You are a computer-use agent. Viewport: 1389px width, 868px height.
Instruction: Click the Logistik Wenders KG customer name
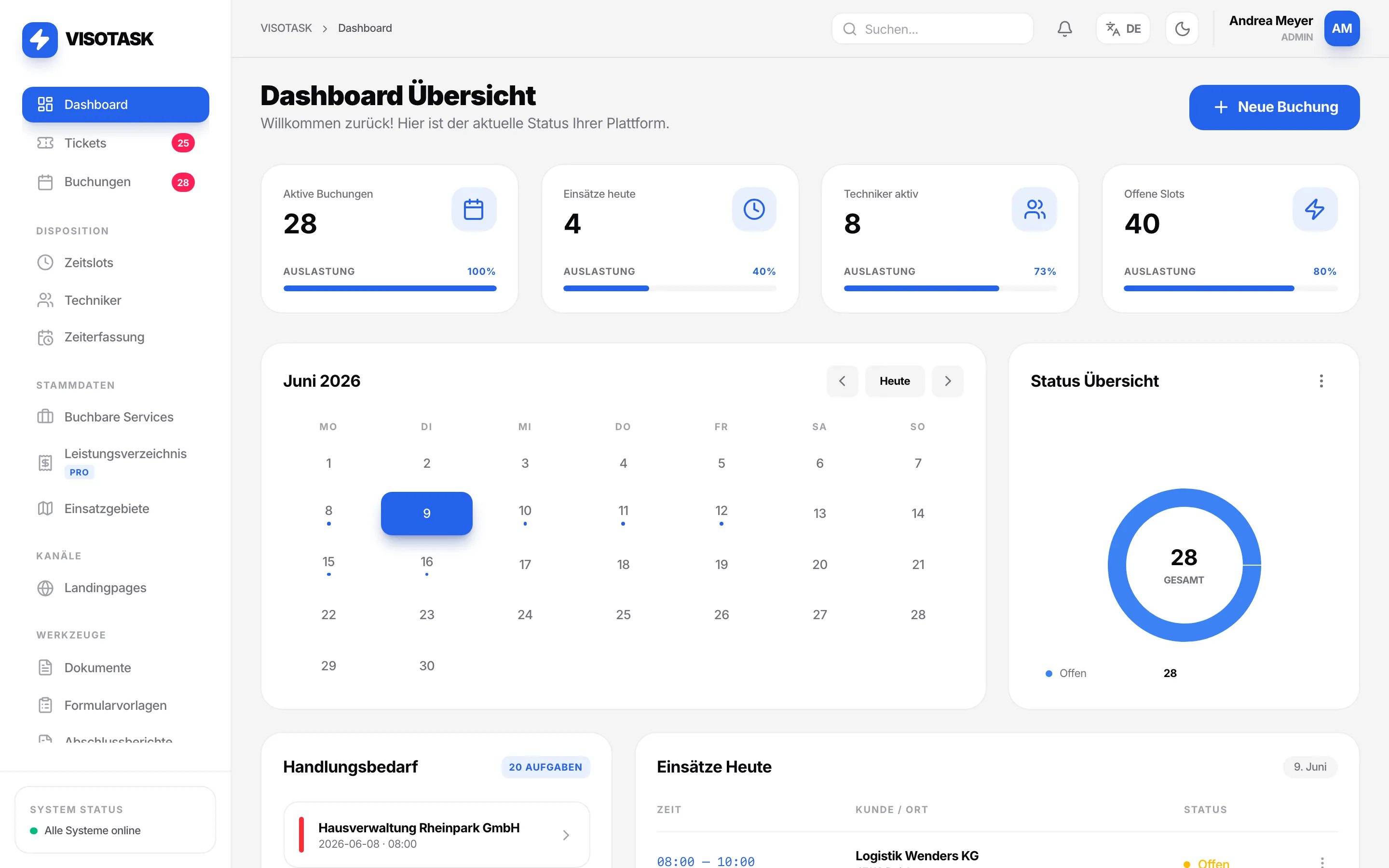click(x=917, y=856)
